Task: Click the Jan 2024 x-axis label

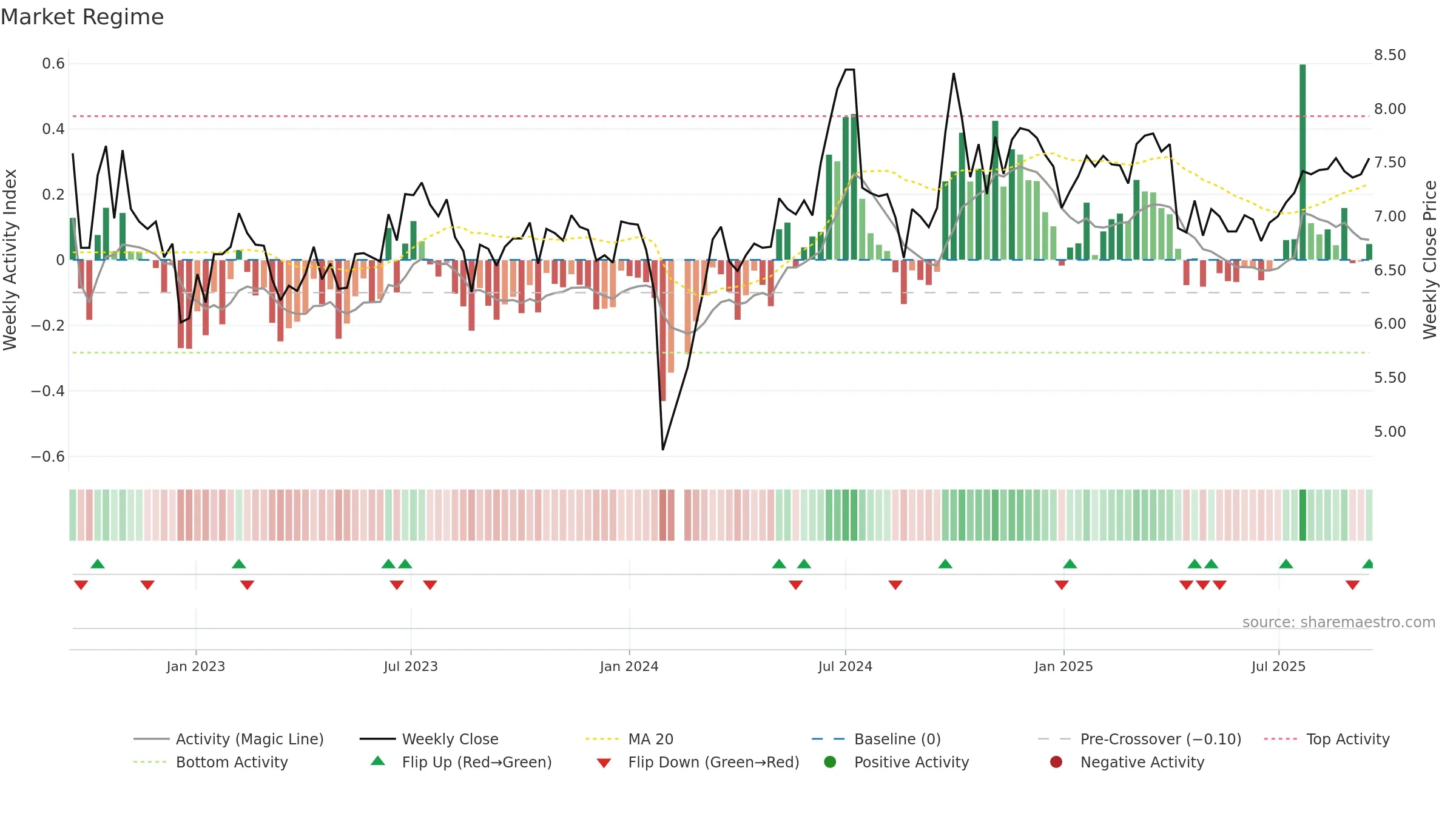Action: 629,667
